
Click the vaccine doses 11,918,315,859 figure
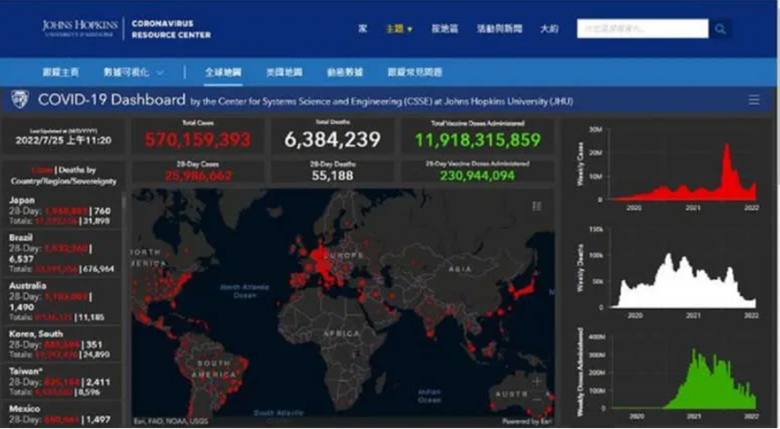pos(478,140)
